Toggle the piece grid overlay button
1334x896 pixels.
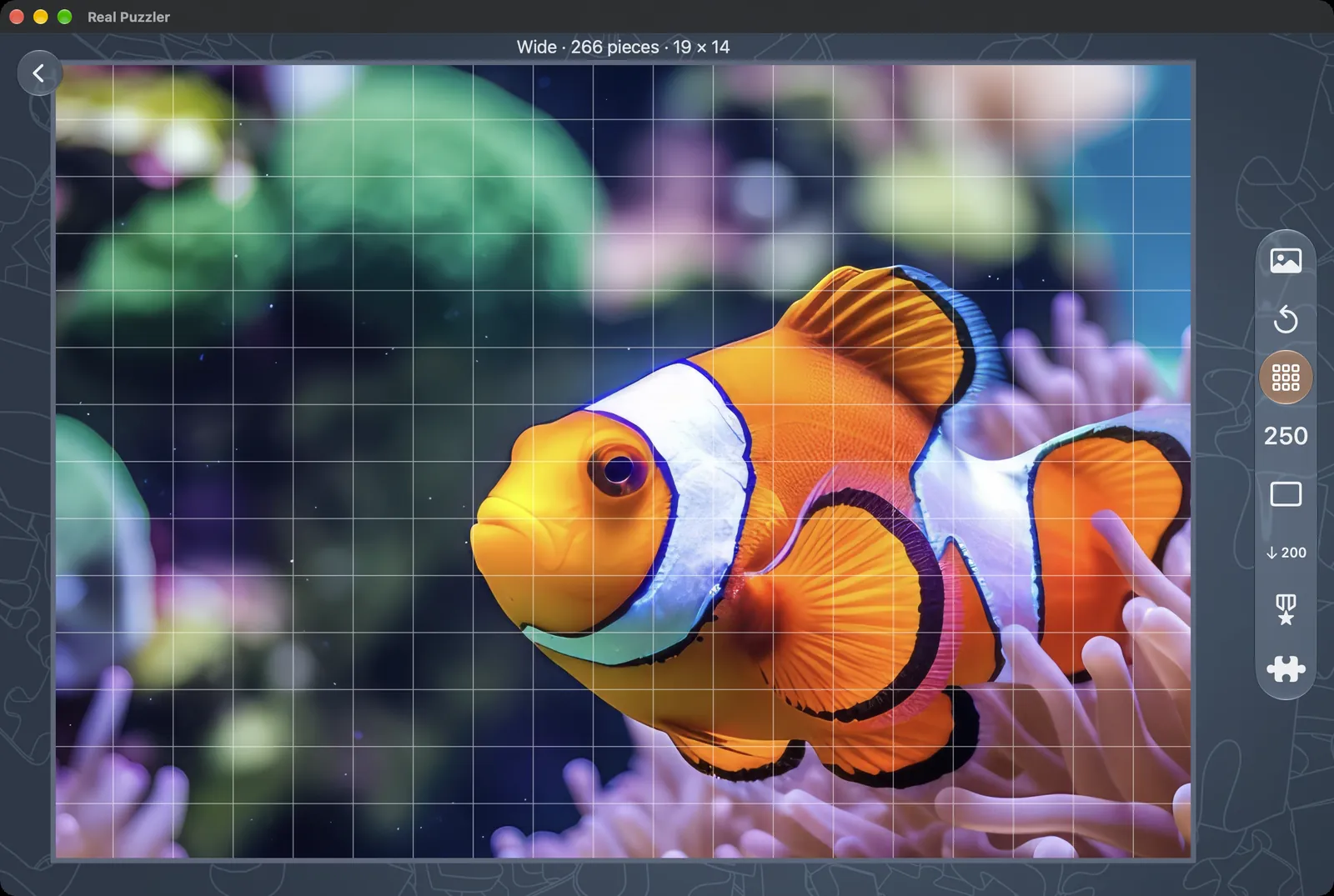pos(1286,378)
